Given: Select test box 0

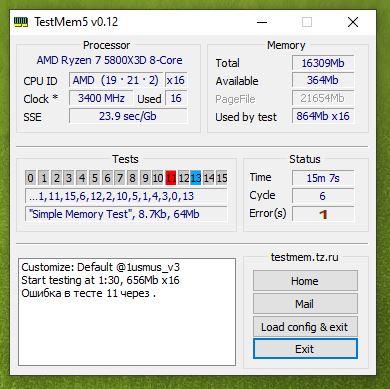Looking at the screenshot, I should [30, 178].
